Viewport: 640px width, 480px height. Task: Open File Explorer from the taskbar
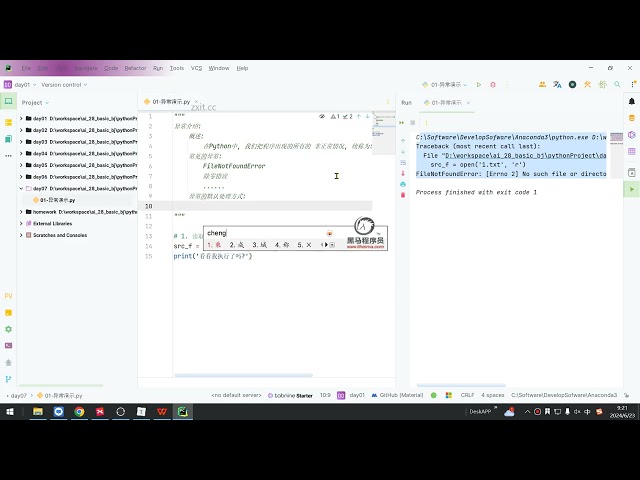38,412
